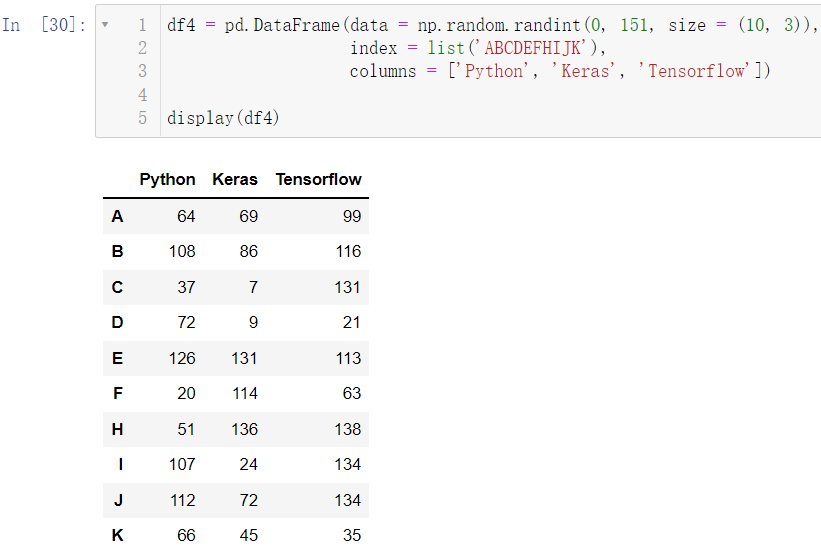This screenshot has height=551, width=821.
Task: Click Tensorflow value 134 in row I
Action: (x=348, y=465)
